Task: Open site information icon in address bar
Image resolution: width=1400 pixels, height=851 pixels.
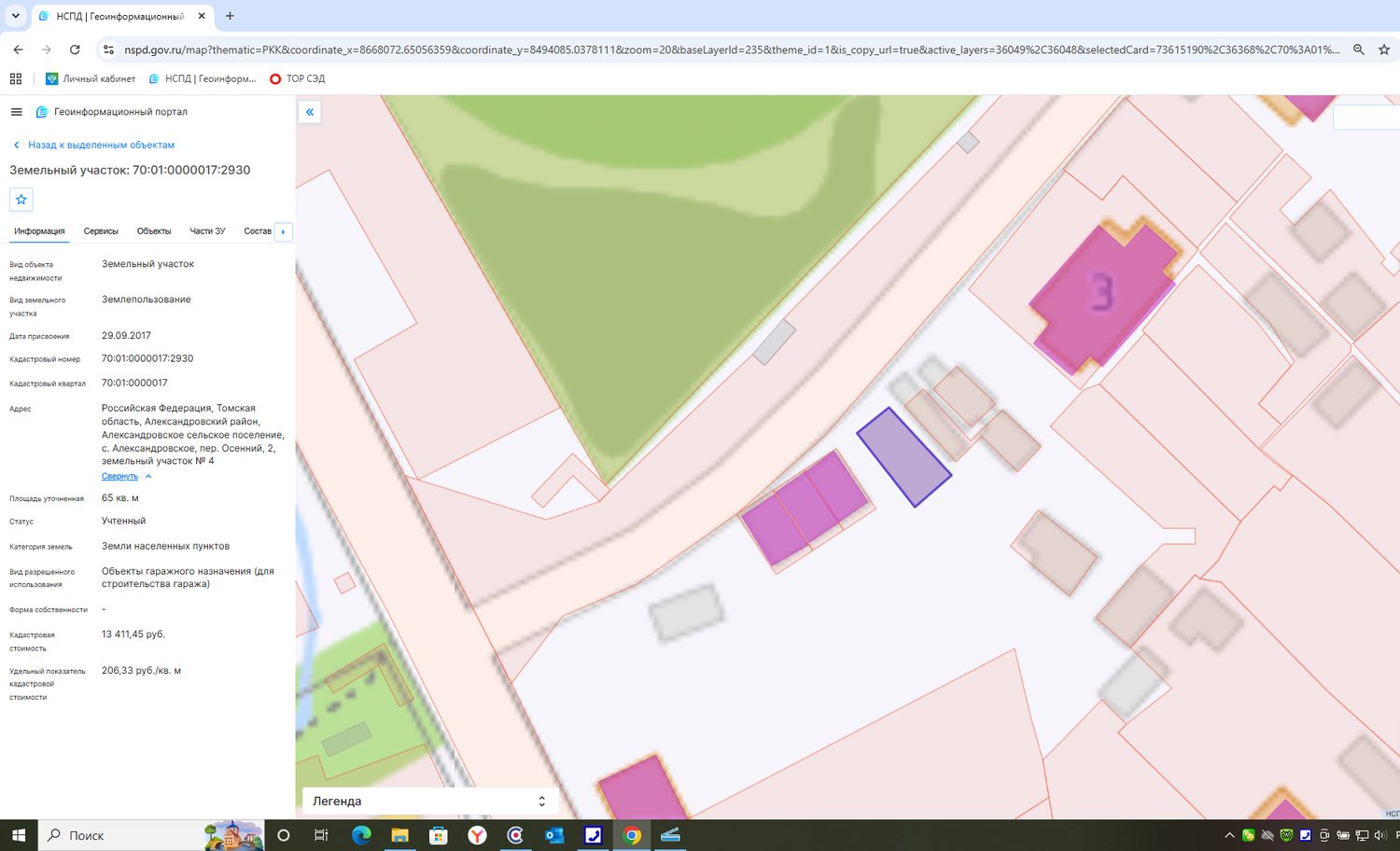Action: (108, 49)
